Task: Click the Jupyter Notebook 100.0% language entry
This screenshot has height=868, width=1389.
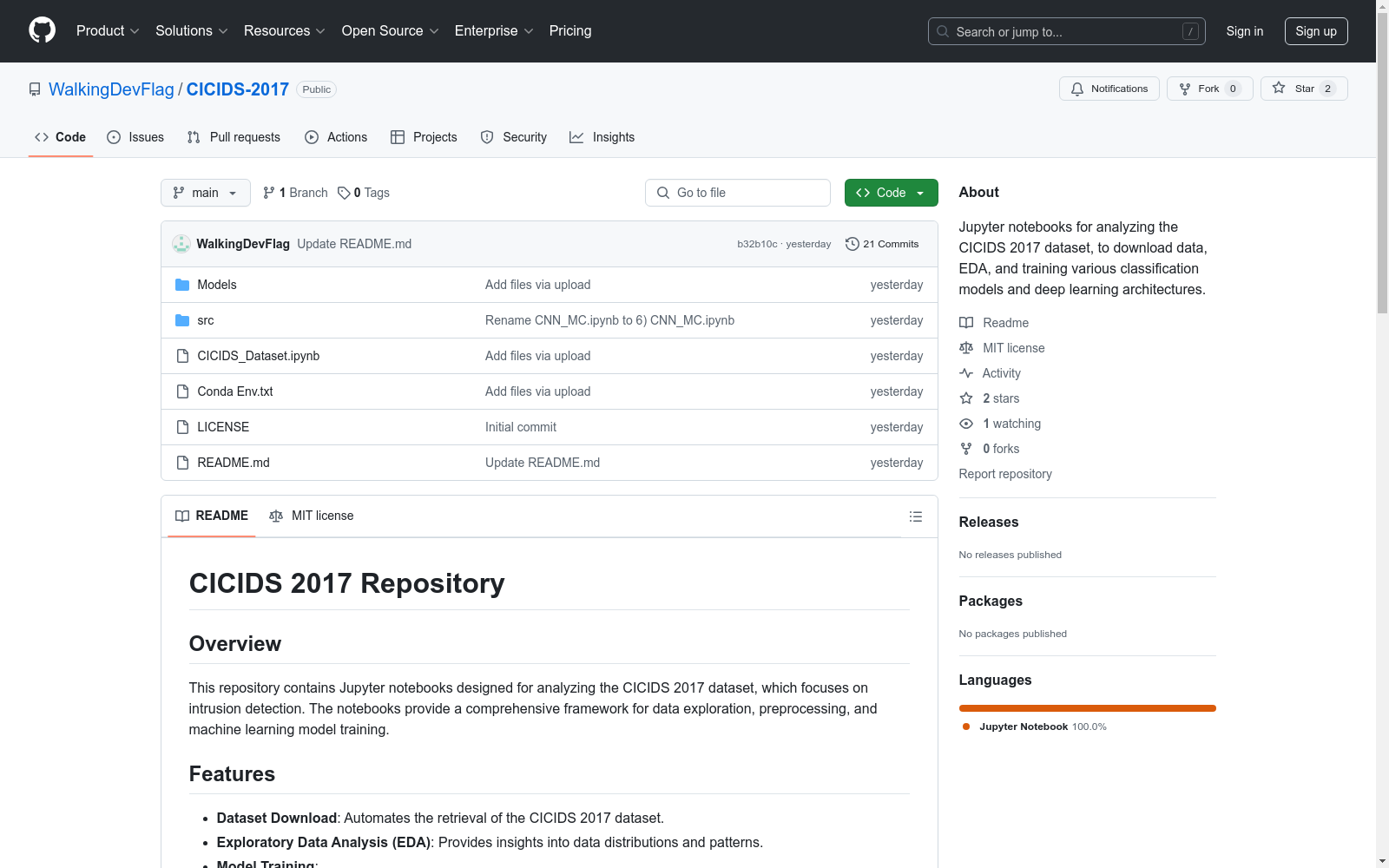Action: (1035, 727)
